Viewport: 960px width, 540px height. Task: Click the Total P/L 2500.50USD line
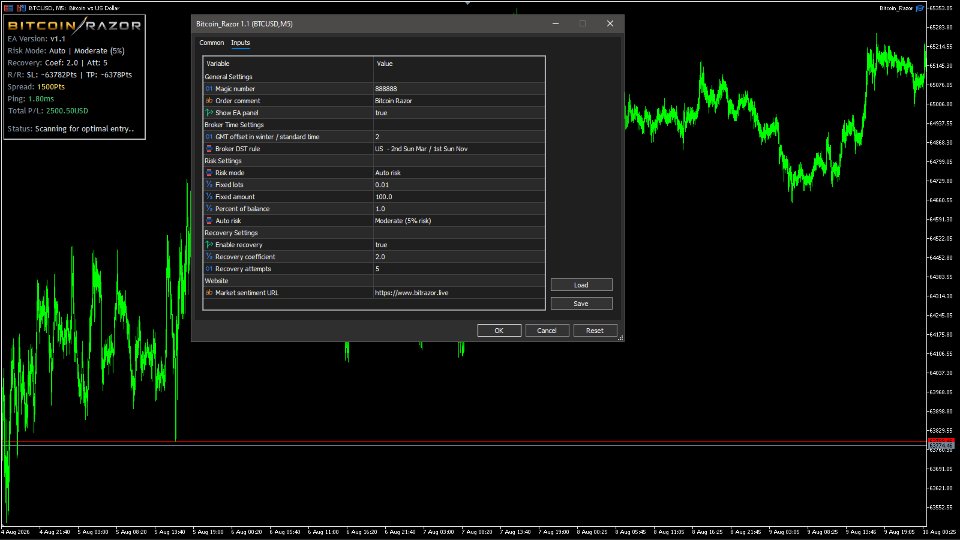click(48, 111)
